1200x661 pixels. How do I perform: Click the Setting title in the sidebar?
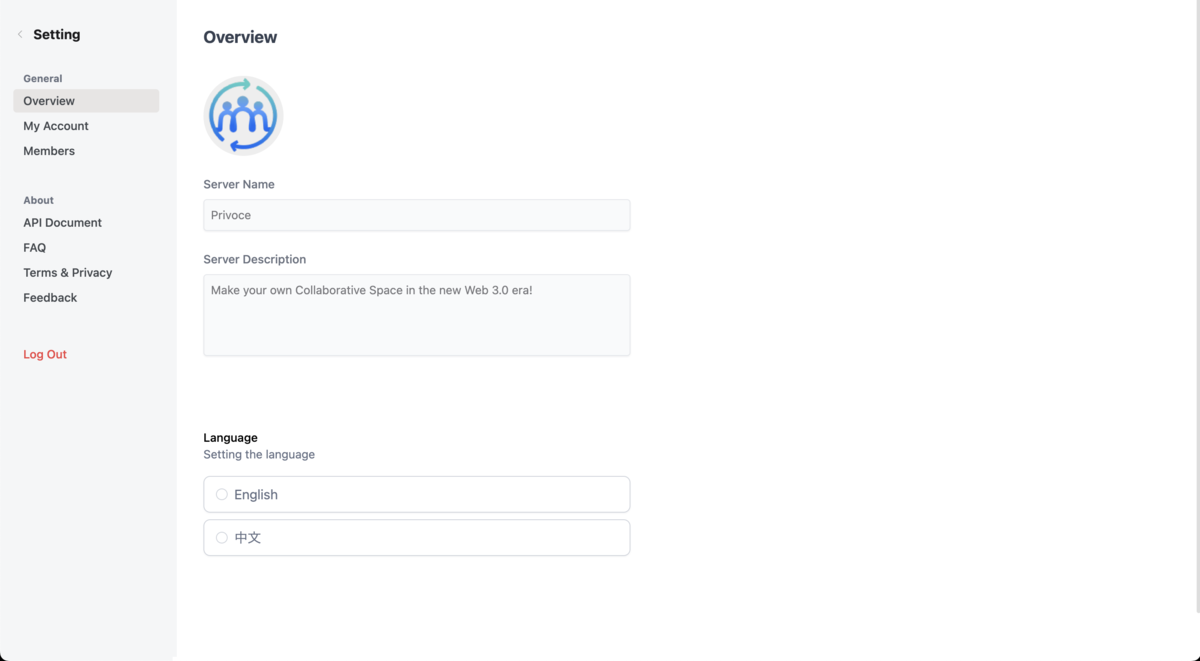pyautogui.click(x=57, y=34)
